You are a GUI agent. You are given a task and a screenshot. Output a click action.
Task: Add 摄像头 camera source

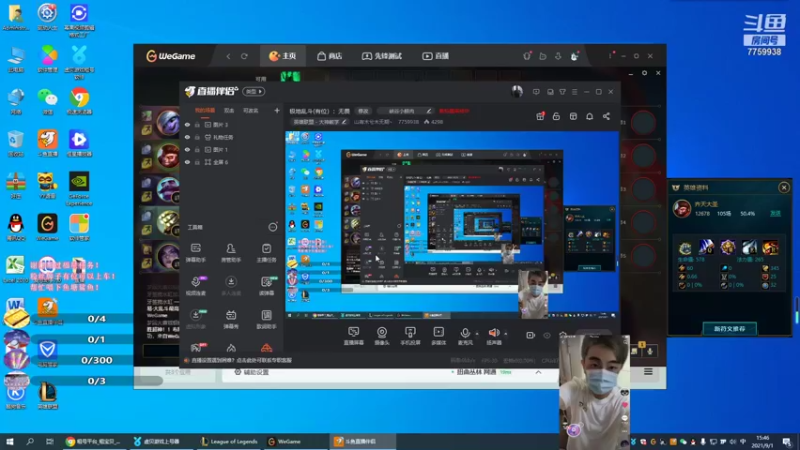[382, 336]
